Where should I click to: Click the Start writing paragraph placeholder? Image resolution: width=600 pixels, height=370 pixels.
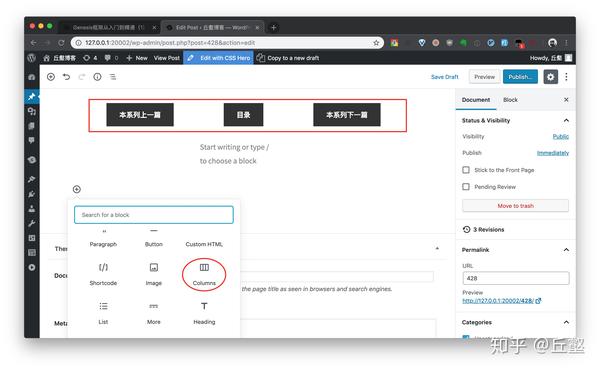pyautogui.click(x=234, y=154)
